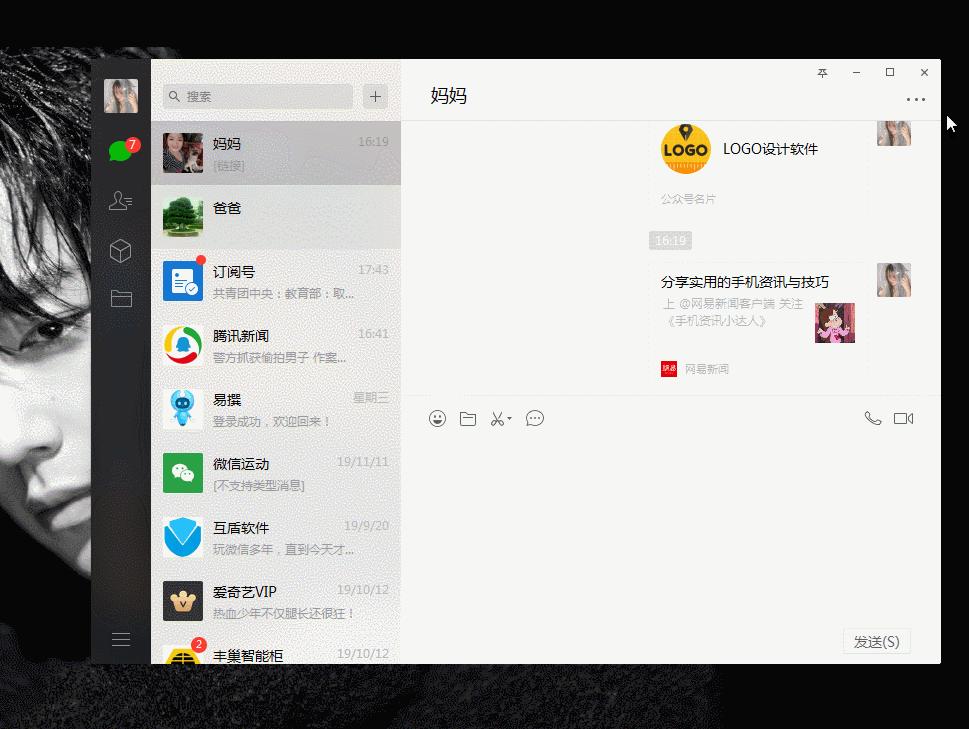
Task: Start a video call with 妈妈
Action: coord(904,418)
